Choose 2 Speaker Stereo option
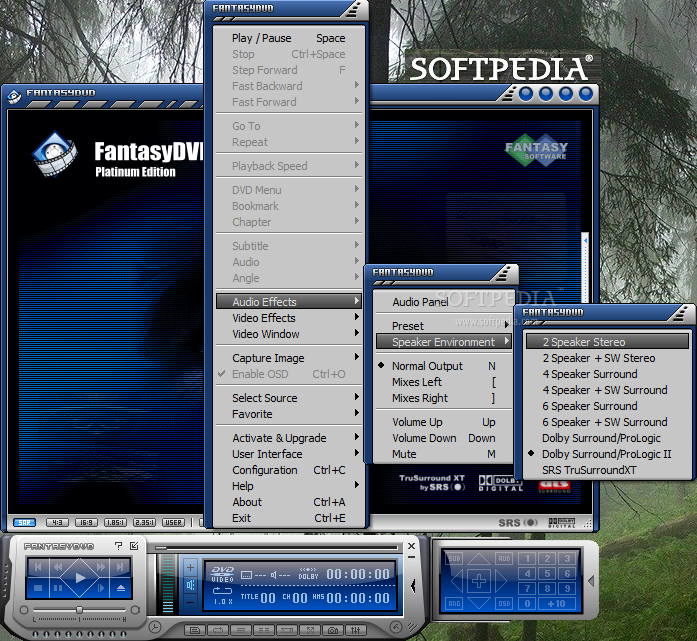 pos(607,342)
